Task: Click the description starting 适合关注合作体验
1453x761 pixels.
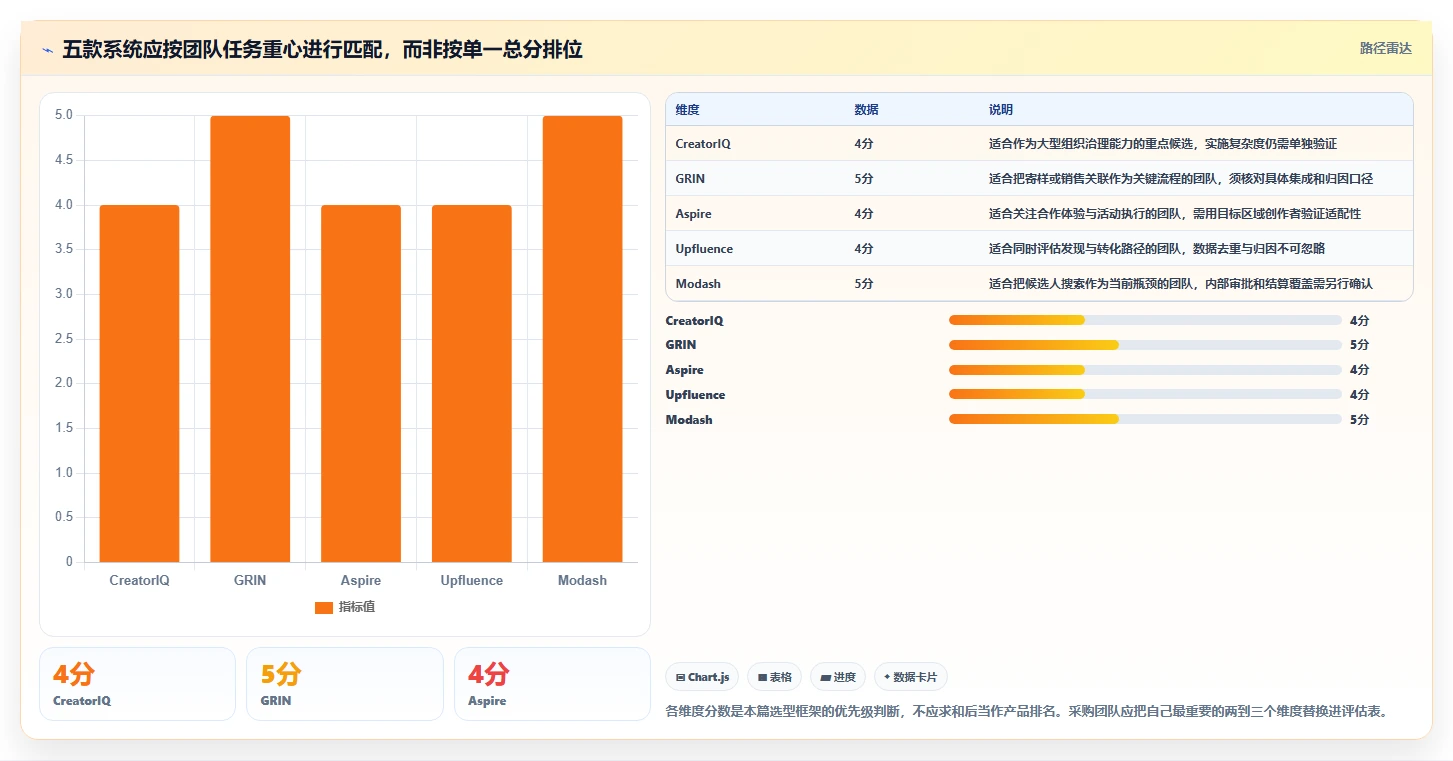Action: coord(1175,214)
